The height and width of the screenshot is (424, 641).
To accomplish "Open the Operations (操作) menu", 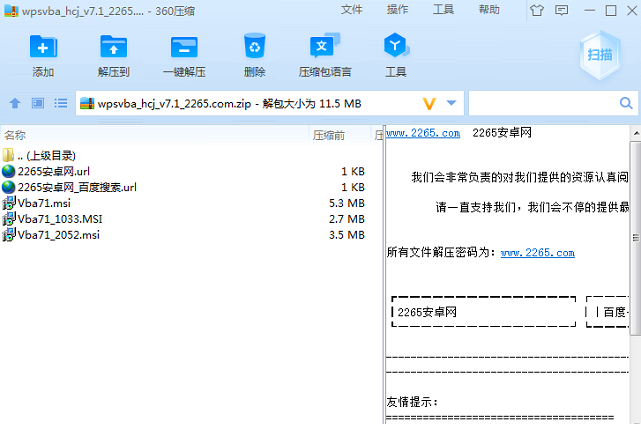I will pyautogui.click(x=397, y=10).
